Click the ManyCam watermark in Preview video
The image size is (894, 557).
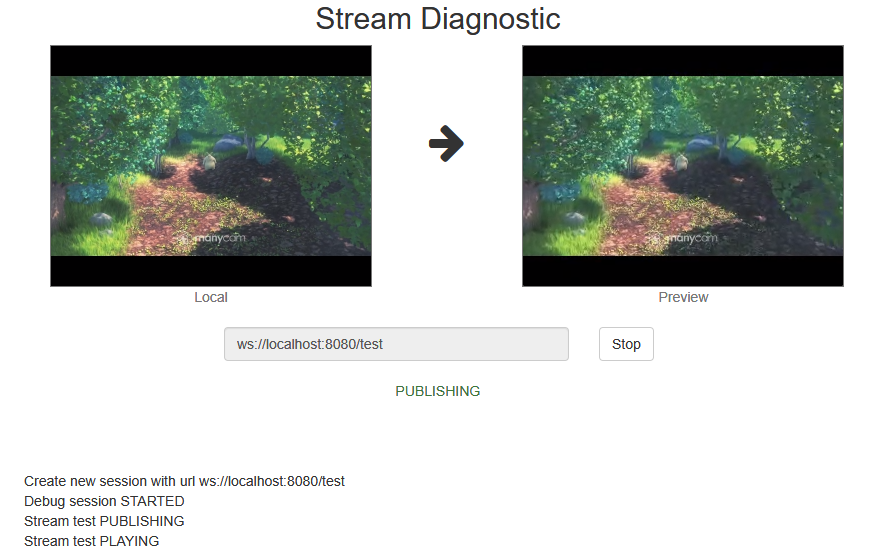coord(683,238)
